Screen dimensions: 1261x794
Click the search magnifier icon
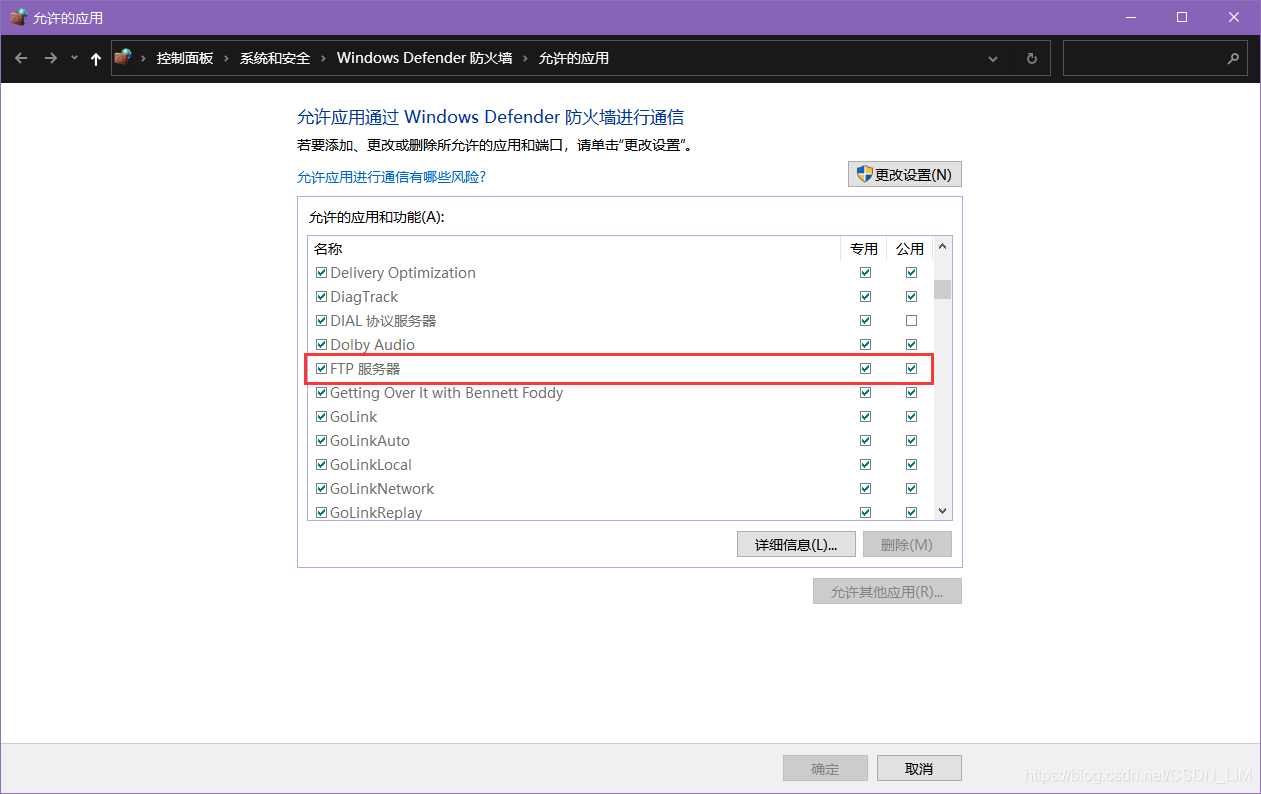coord(1233,58)
